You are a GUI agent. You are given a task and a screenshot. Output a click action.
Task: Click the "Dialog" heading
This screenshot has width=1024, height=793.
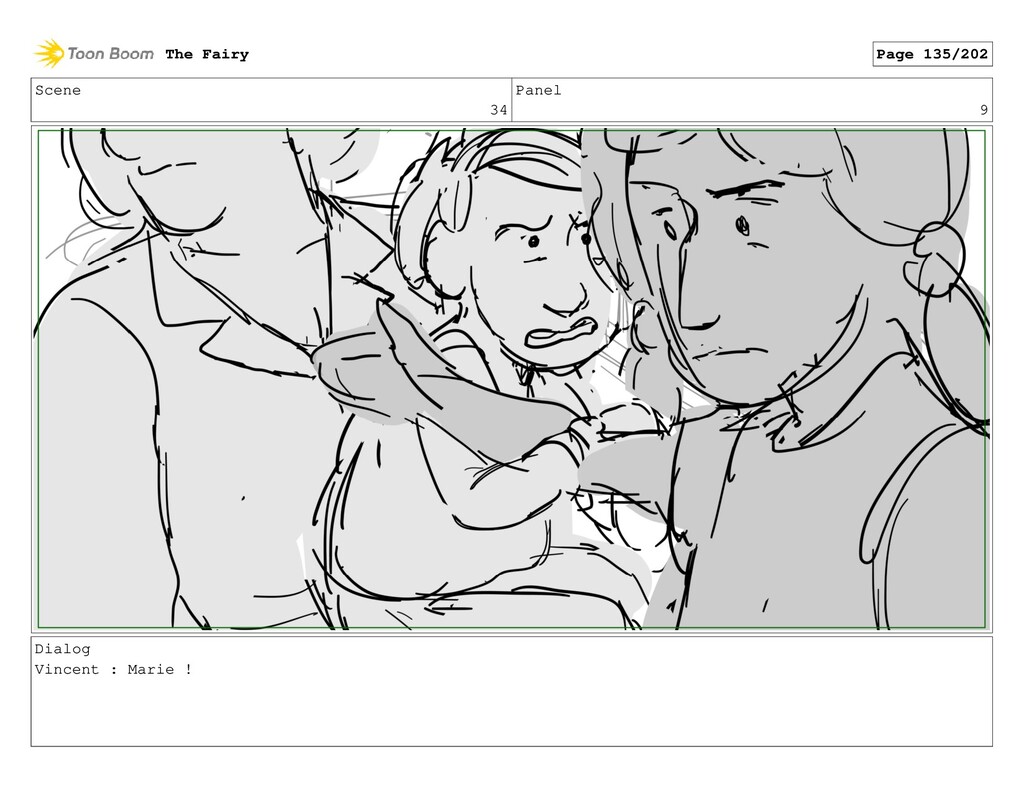coord(63,649)
